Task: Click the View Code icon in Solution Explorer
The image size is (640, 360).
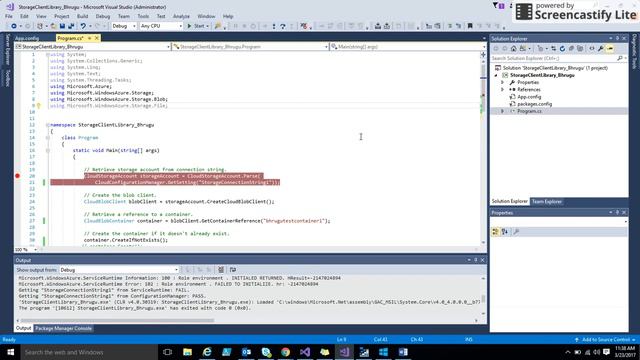Action: pos(592,49)
